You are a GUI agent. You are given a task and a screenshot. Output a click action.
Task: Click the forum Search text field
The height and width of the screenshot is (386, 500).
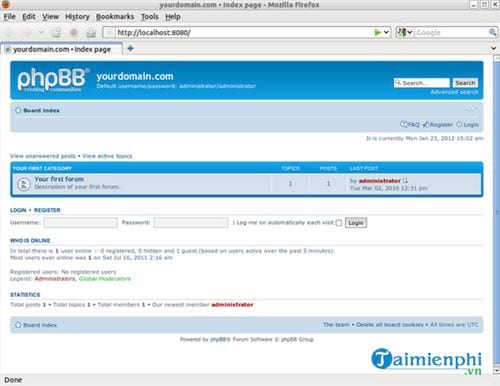pyautogui.click(x=422, y=83)
